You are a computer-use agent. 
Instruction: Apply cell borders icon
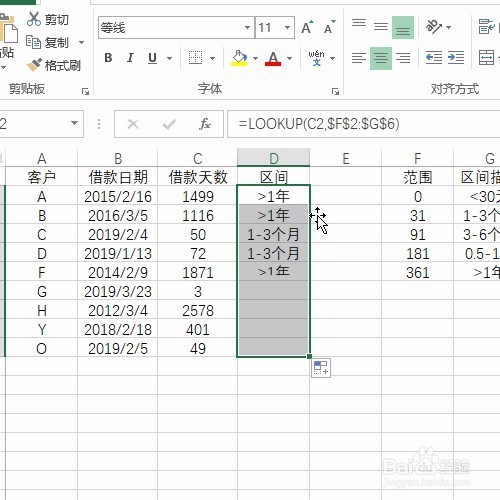coord(195,58)
